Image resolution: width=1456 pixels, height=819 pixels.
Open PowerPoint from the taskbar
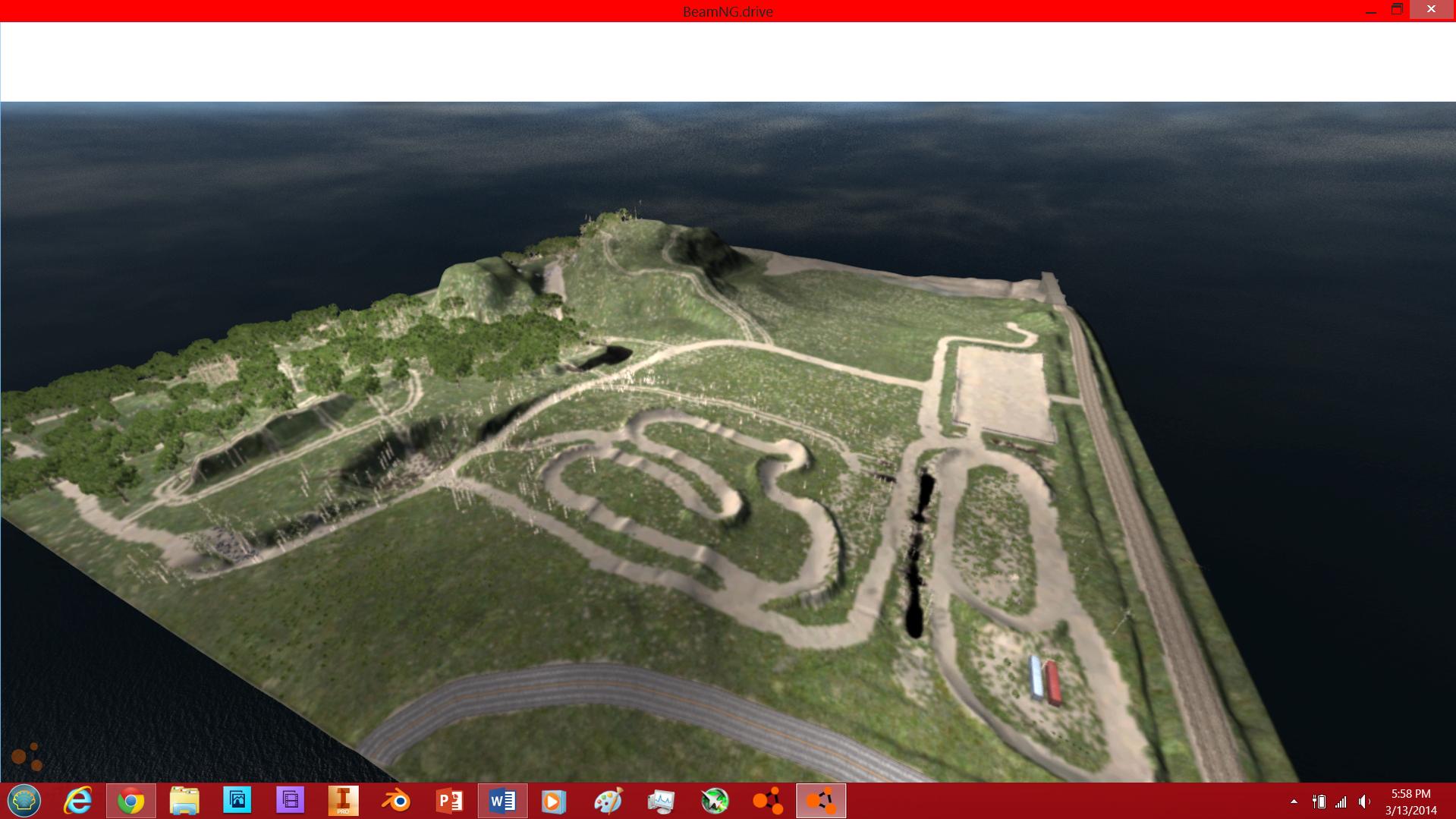(x=449, y=801)
